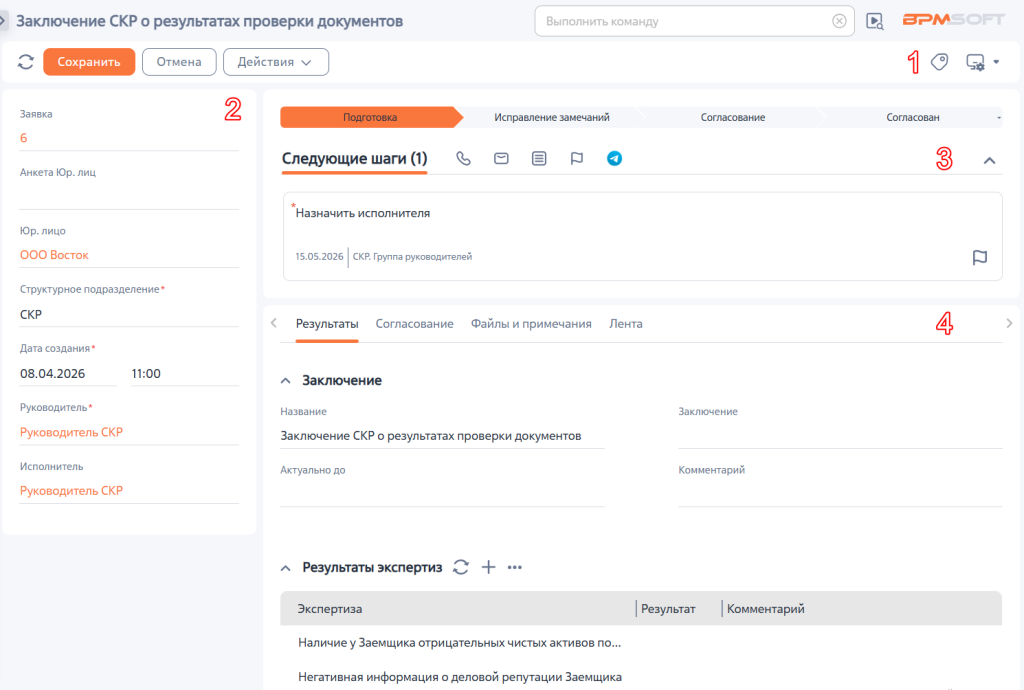Click the creation time field 11:00

[x=185, y=374]
